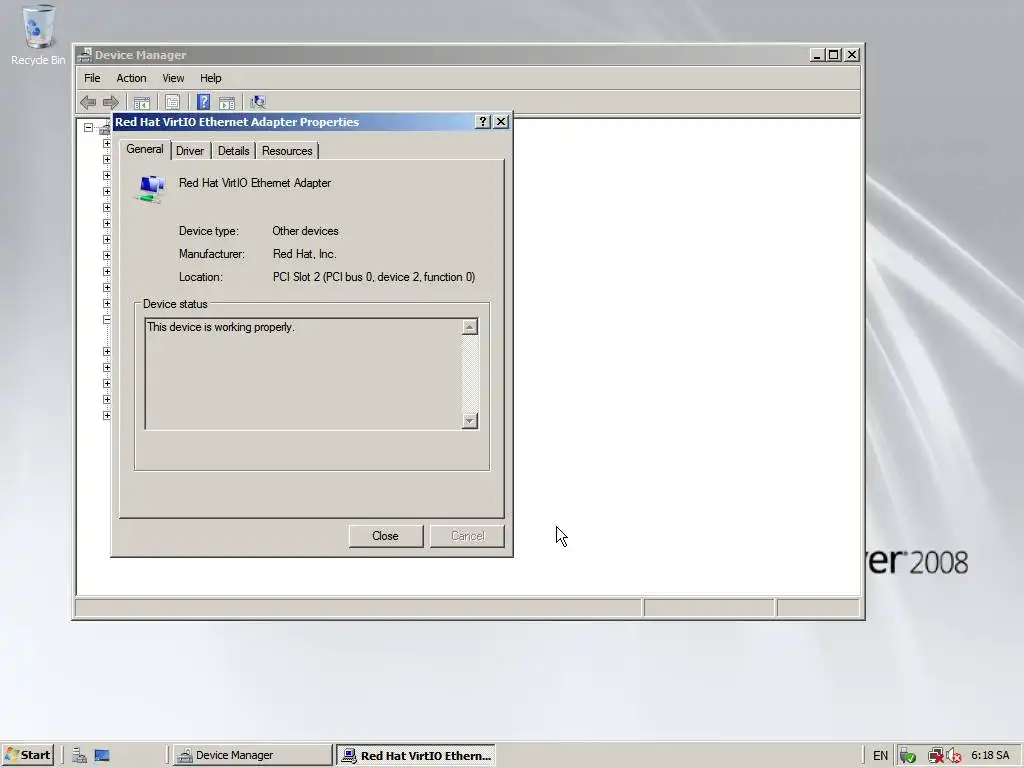
Task: Open the Properties toolbar icon in Device Manager
Action: 172,102
